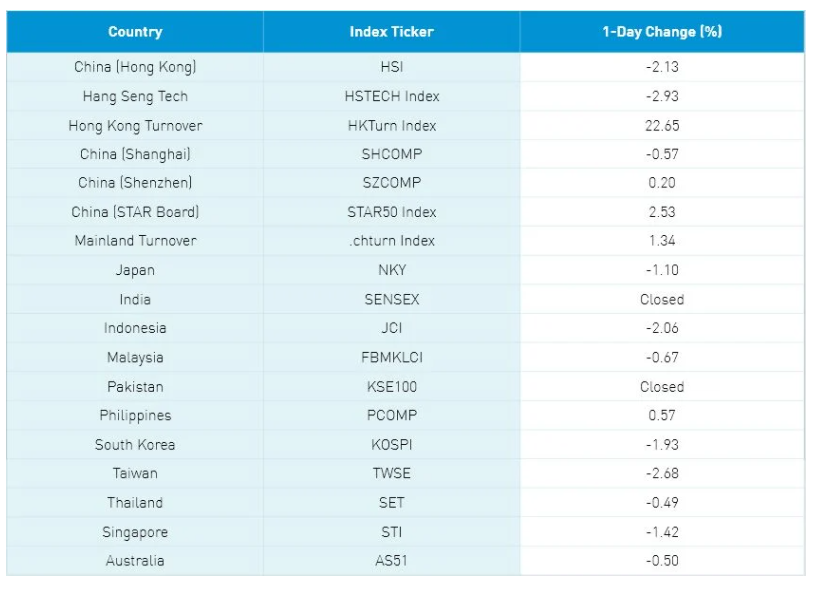Select the STAR50 Index ticker cell

[392, 212]
